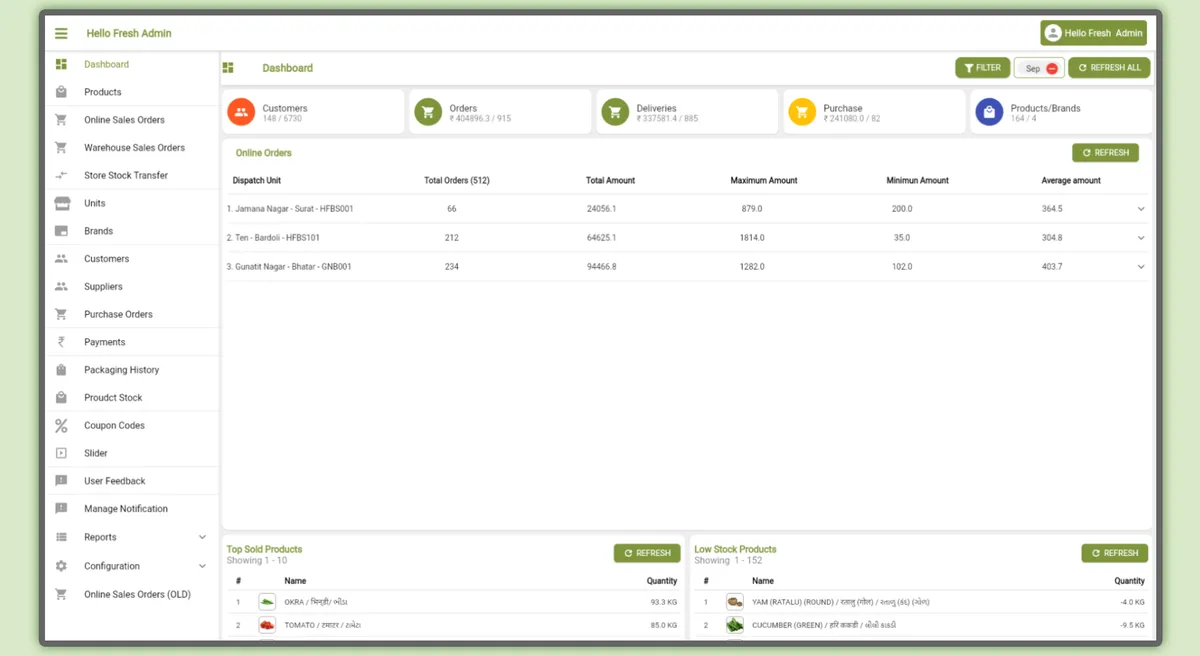Remove the Sep filter with red minus

1052,69
